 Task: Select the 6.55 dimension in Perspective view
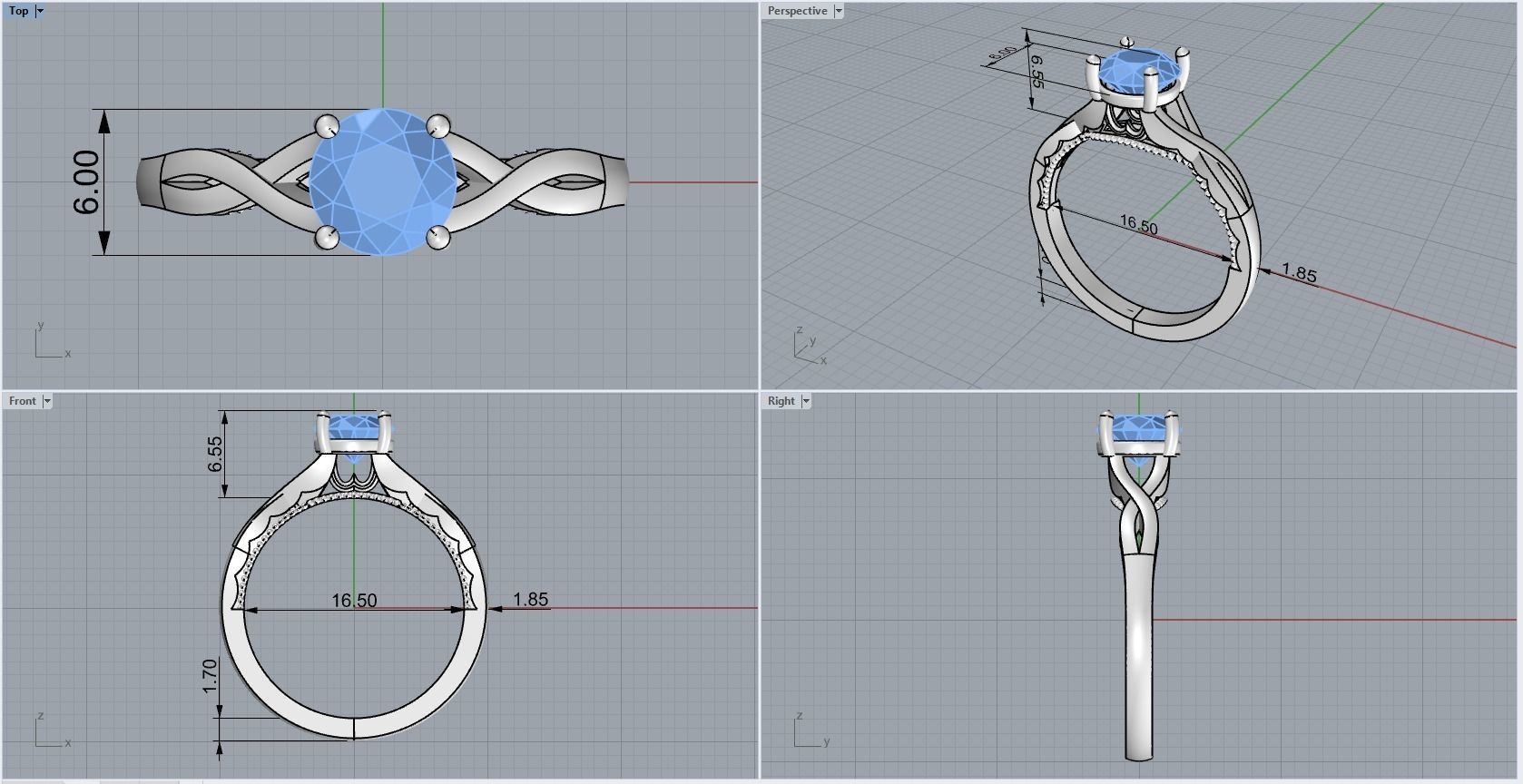tap(1037, 72)
